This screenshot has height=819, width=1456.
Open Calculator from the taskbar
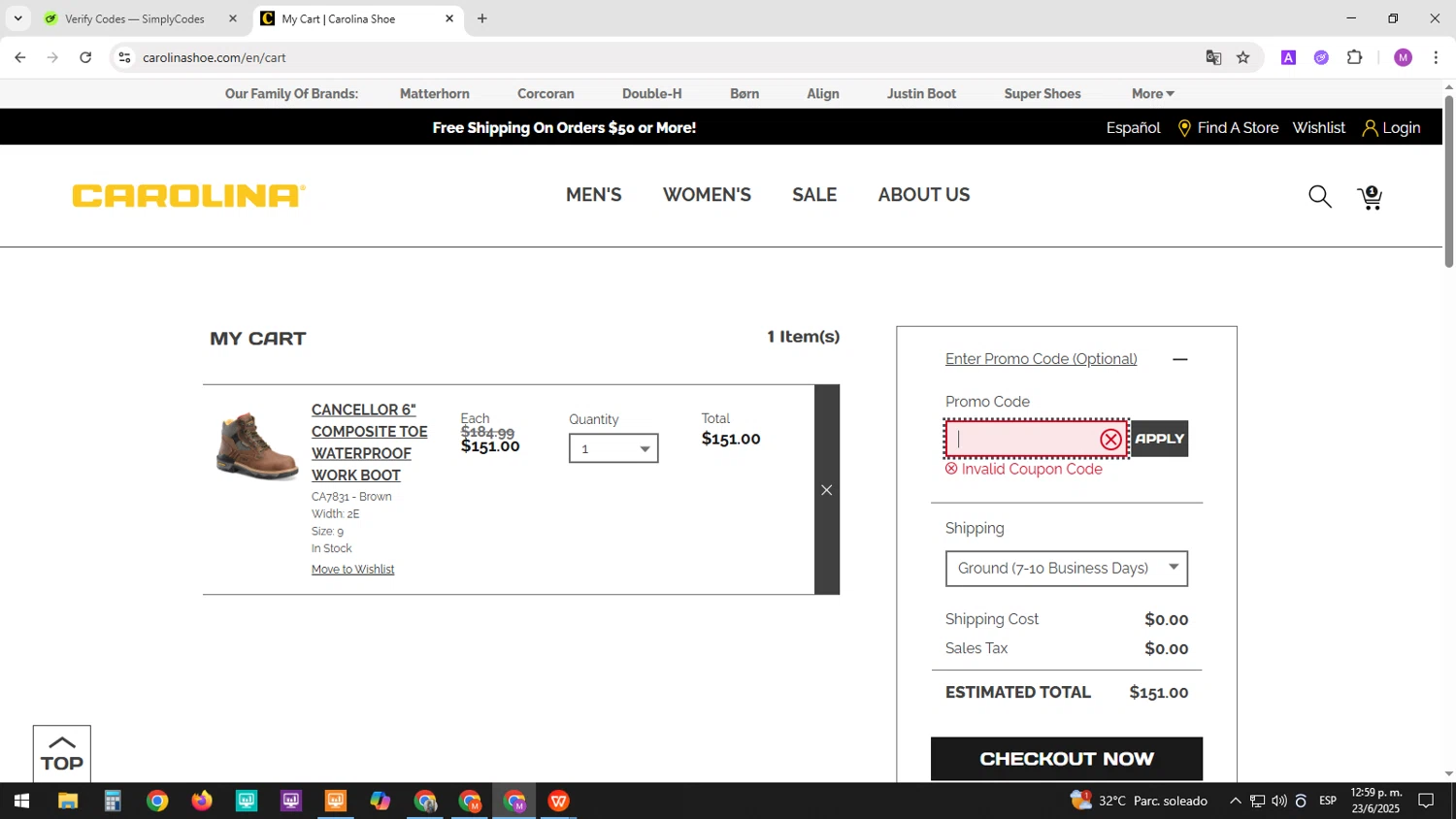coord(113,801)
